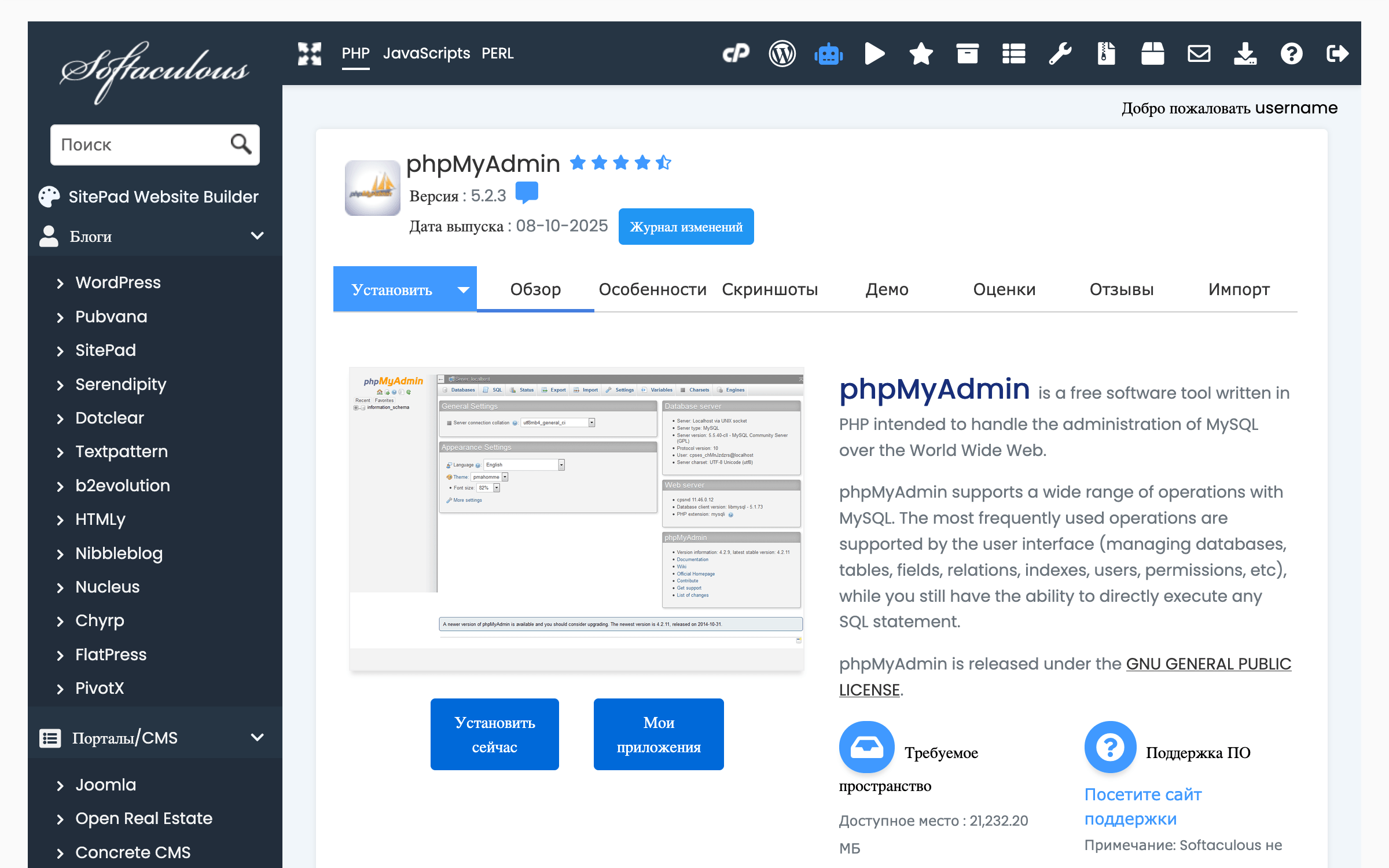Click the Portals/CMS list icon
The width and height of the screenshot is (1389, 868).
point(50,738)
